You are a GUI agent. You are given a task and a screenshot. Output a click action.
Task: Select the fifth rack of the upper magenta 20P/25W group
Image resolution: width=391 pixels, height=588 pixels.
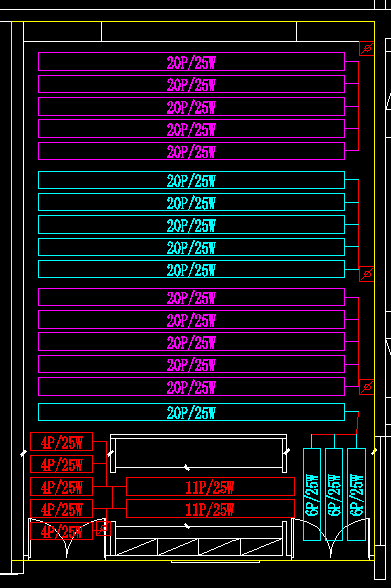(x=192, y=151)
